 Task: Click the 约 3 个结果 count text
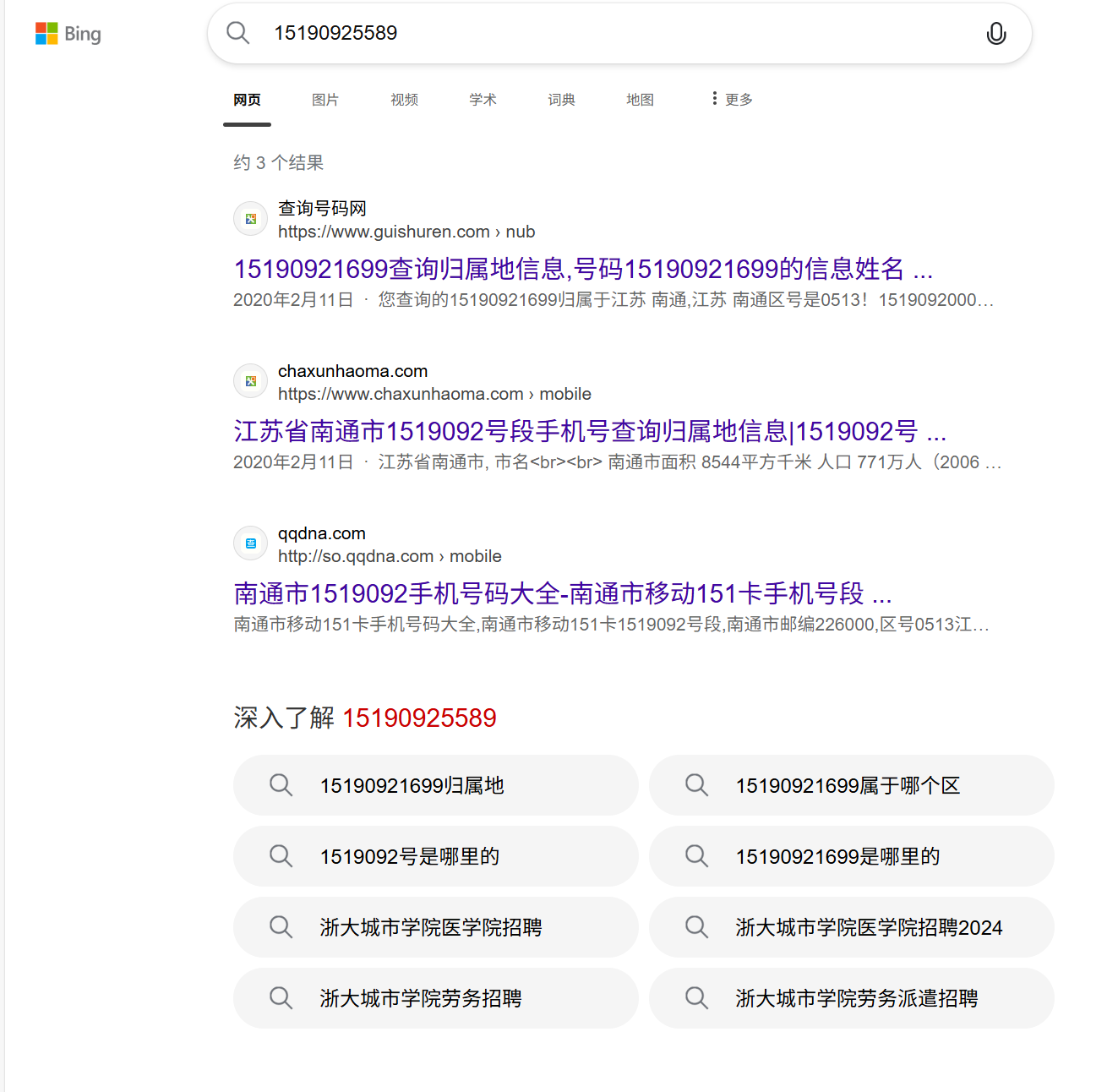(x=279, y=162)
